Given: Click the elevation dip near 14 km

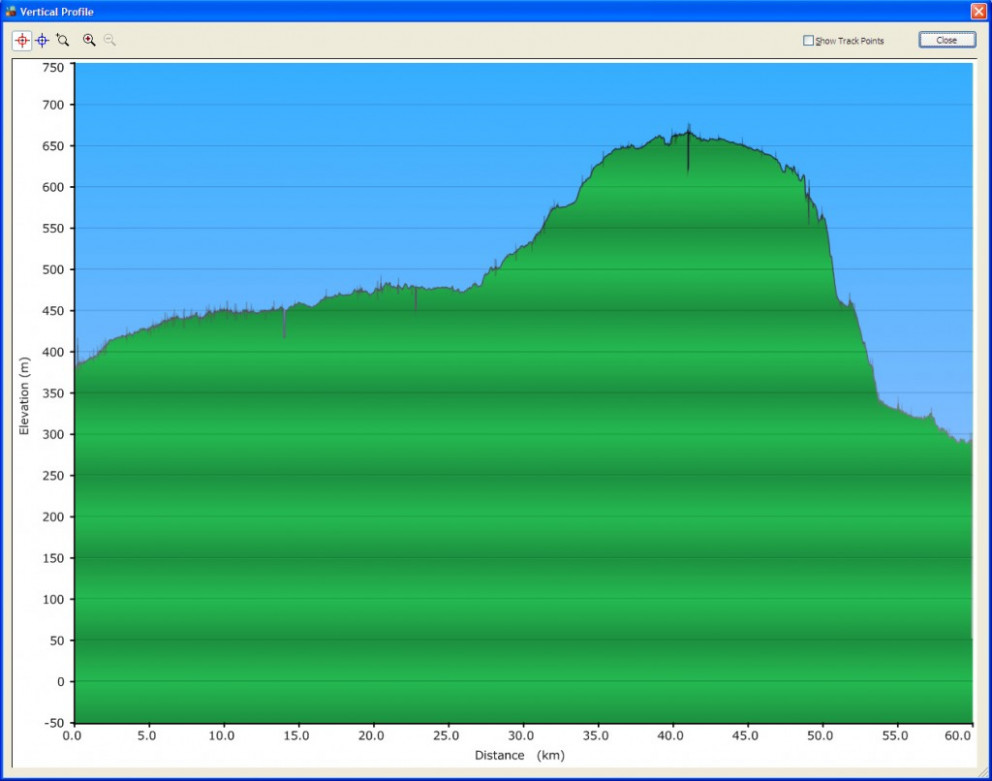Looking at the screenshot, I should (284, 323).
